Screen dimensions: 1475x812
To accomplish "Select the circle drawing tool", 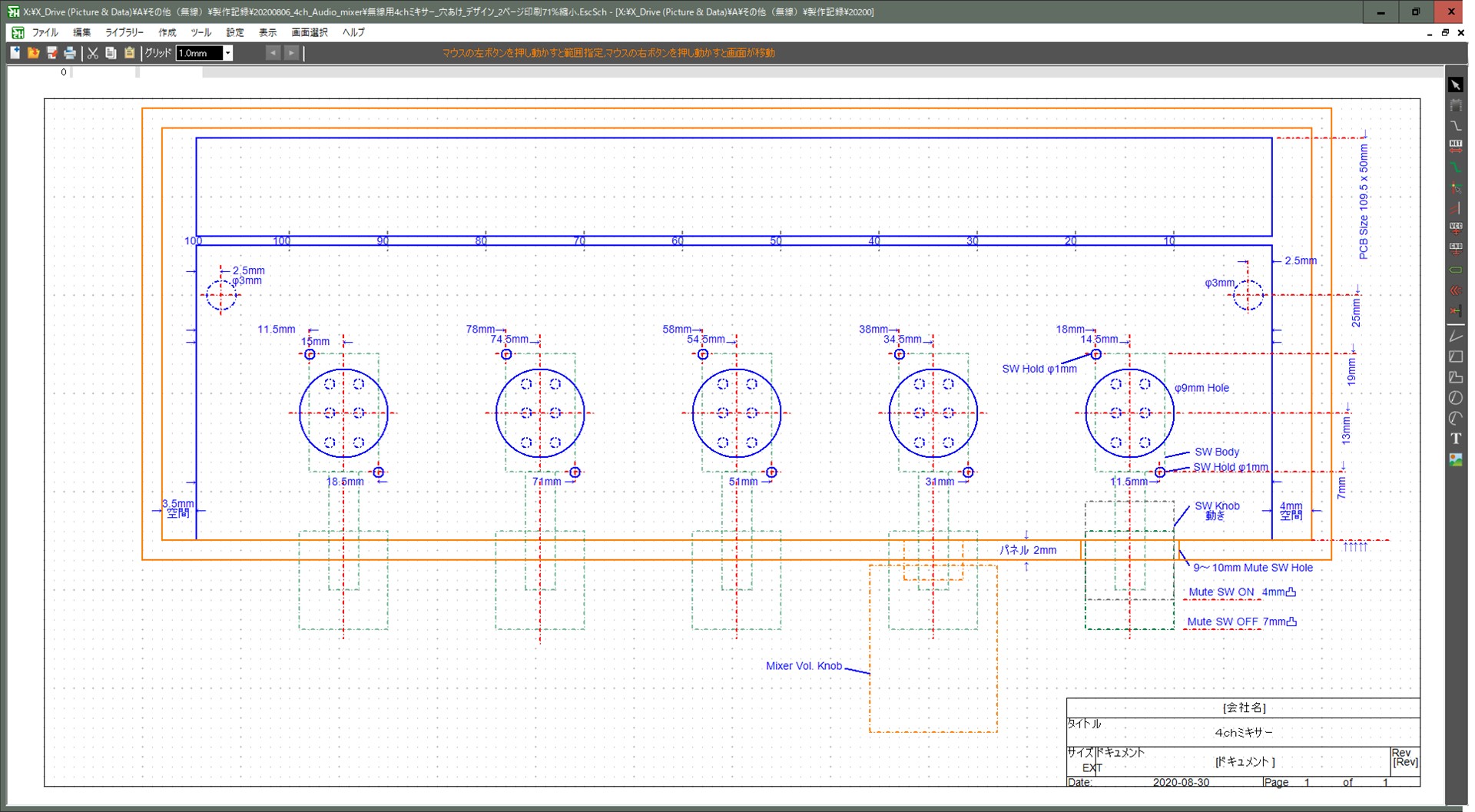I will point(1456,398).
